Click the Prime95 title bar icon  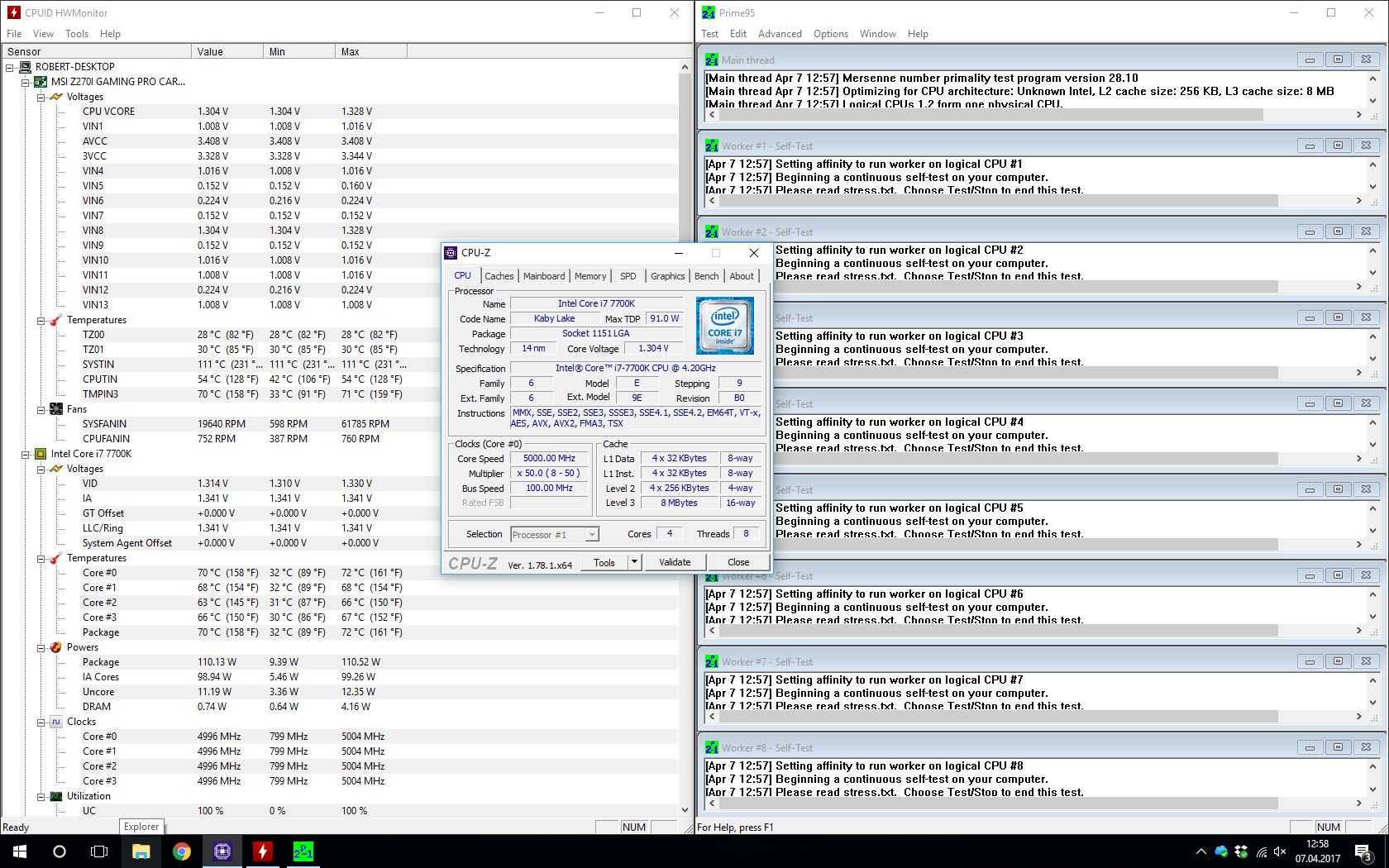tap(709, 12)
